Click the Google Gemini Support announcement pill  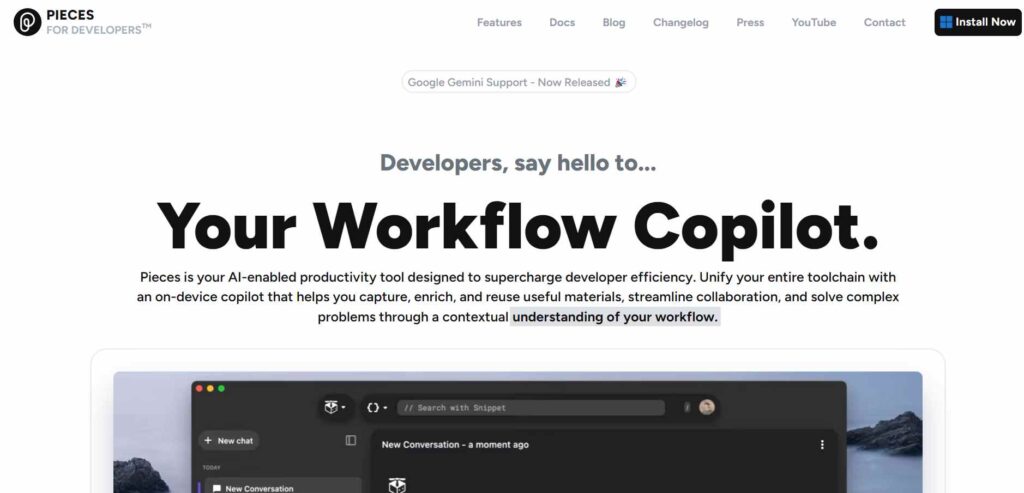(x=518, y=82)
